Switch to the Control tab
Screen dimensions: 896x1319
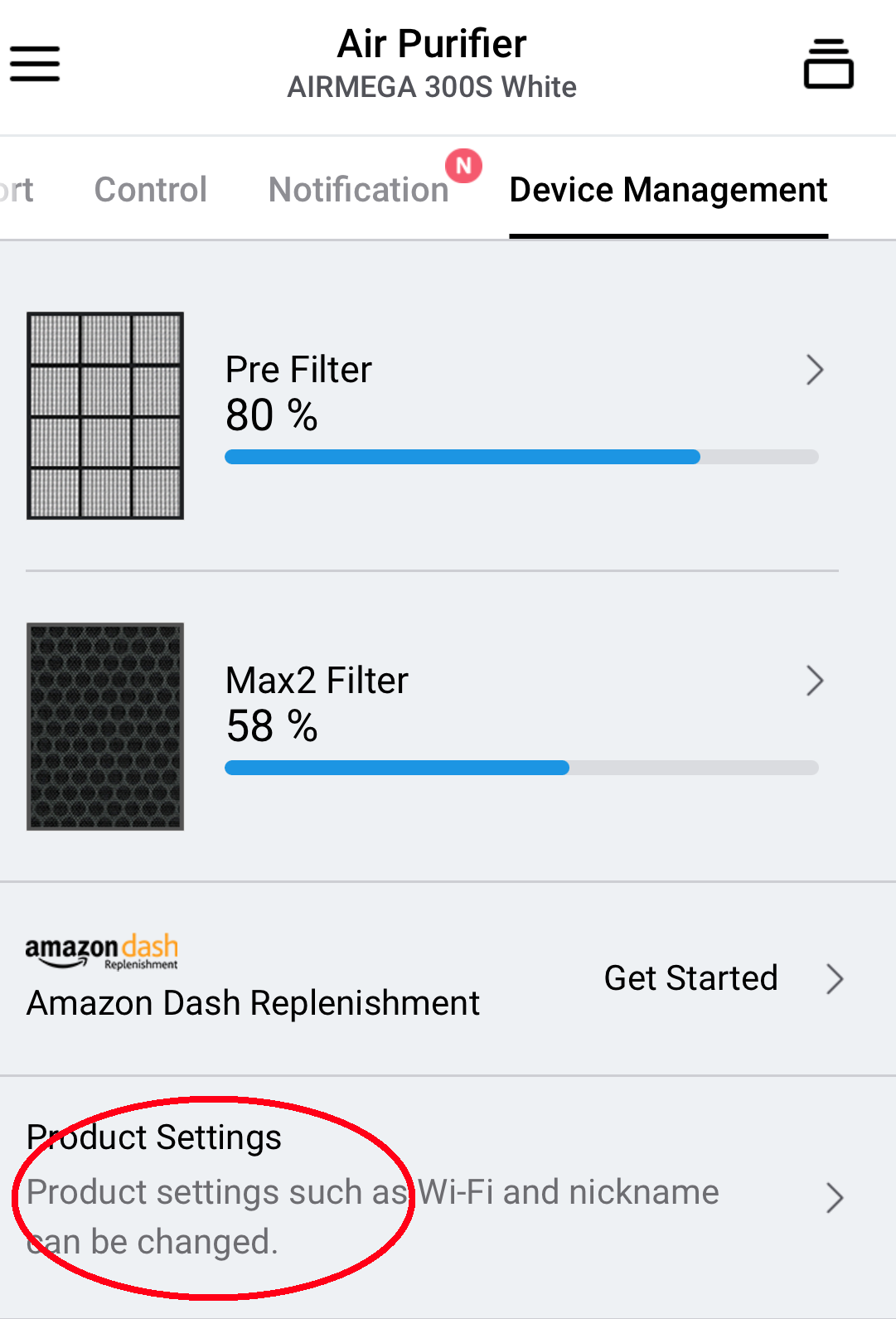(150, 190)
